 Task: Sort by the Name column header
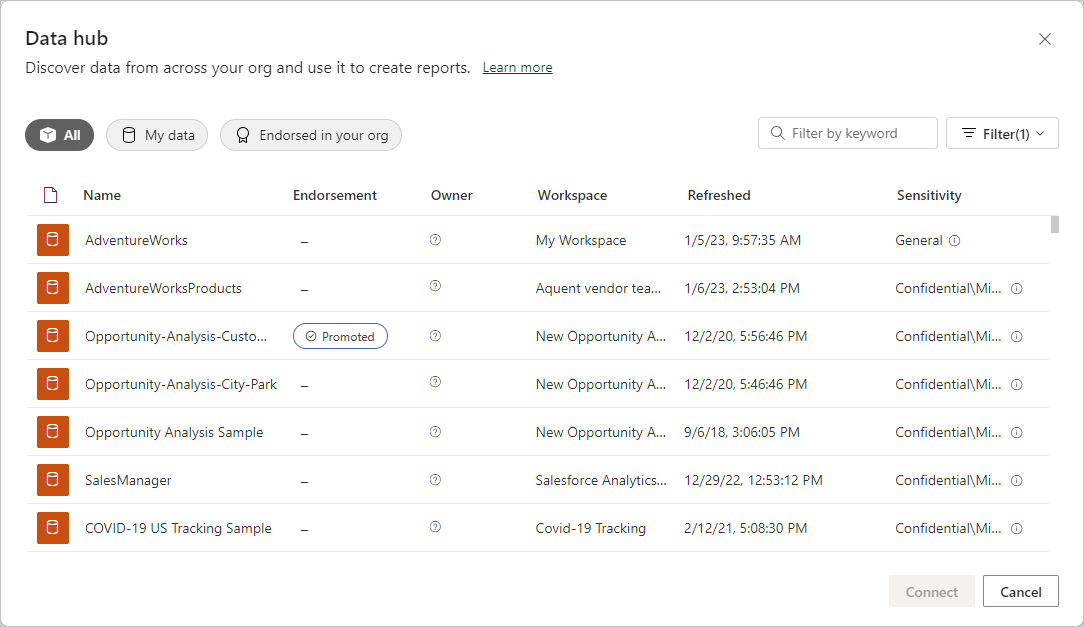coord(102,195)
